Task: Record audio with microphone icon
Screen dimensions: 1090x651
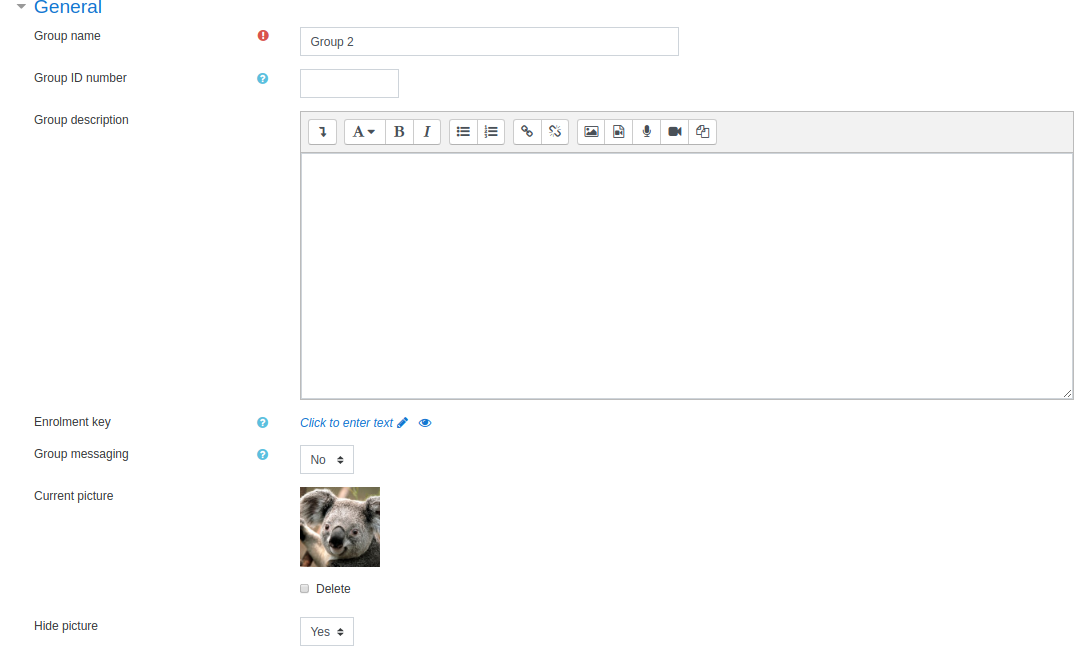Action: tap(646, 131)
